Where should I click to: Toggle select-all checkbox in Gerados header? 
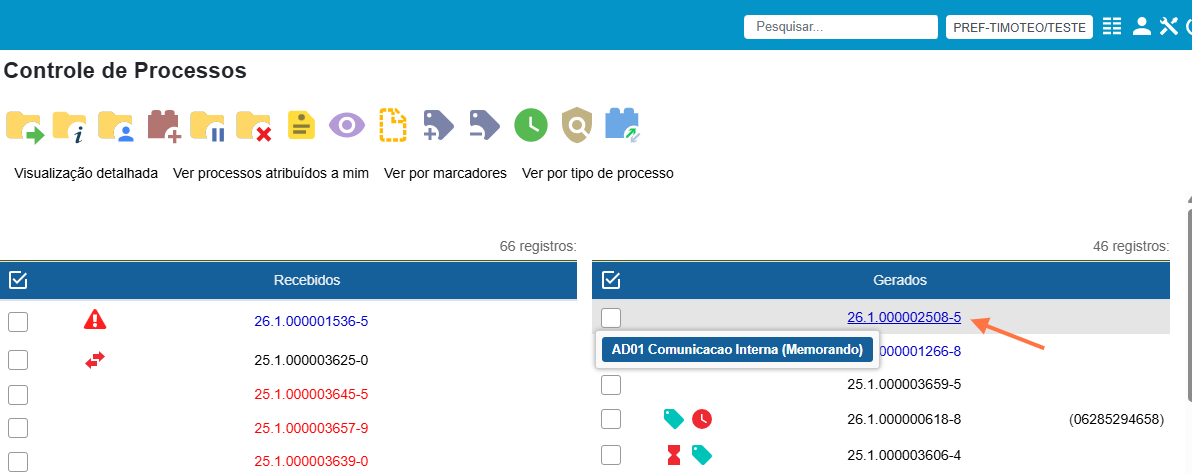(x=611, y=280)
